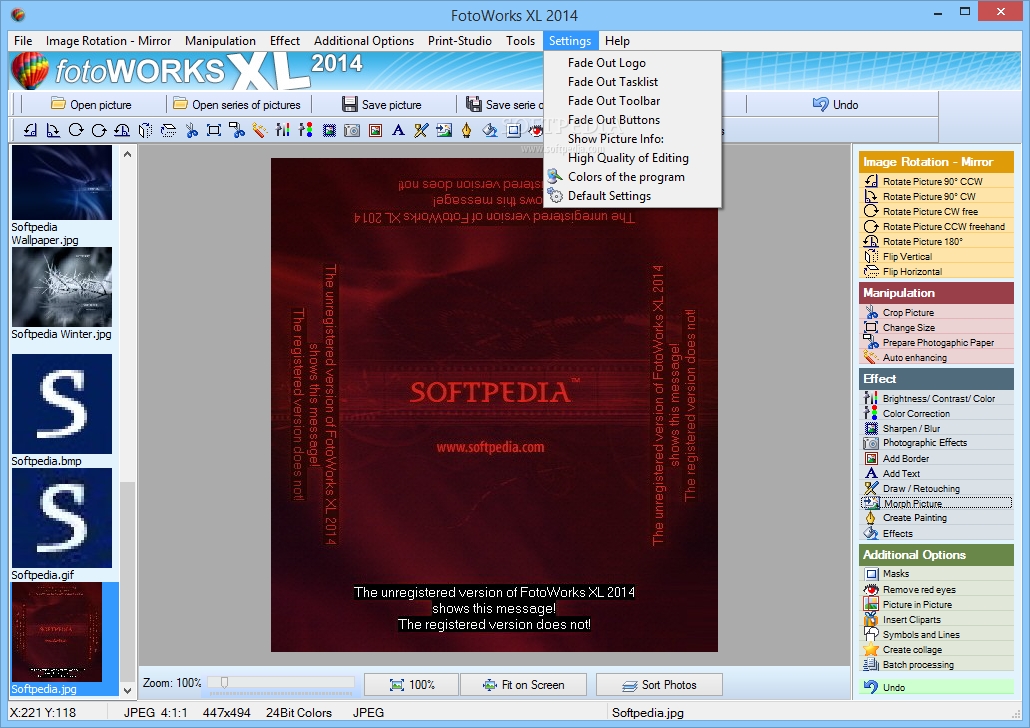Toggle Fade Out Buttons setting
Screen dimensions: 1030x728
point(633,120)
